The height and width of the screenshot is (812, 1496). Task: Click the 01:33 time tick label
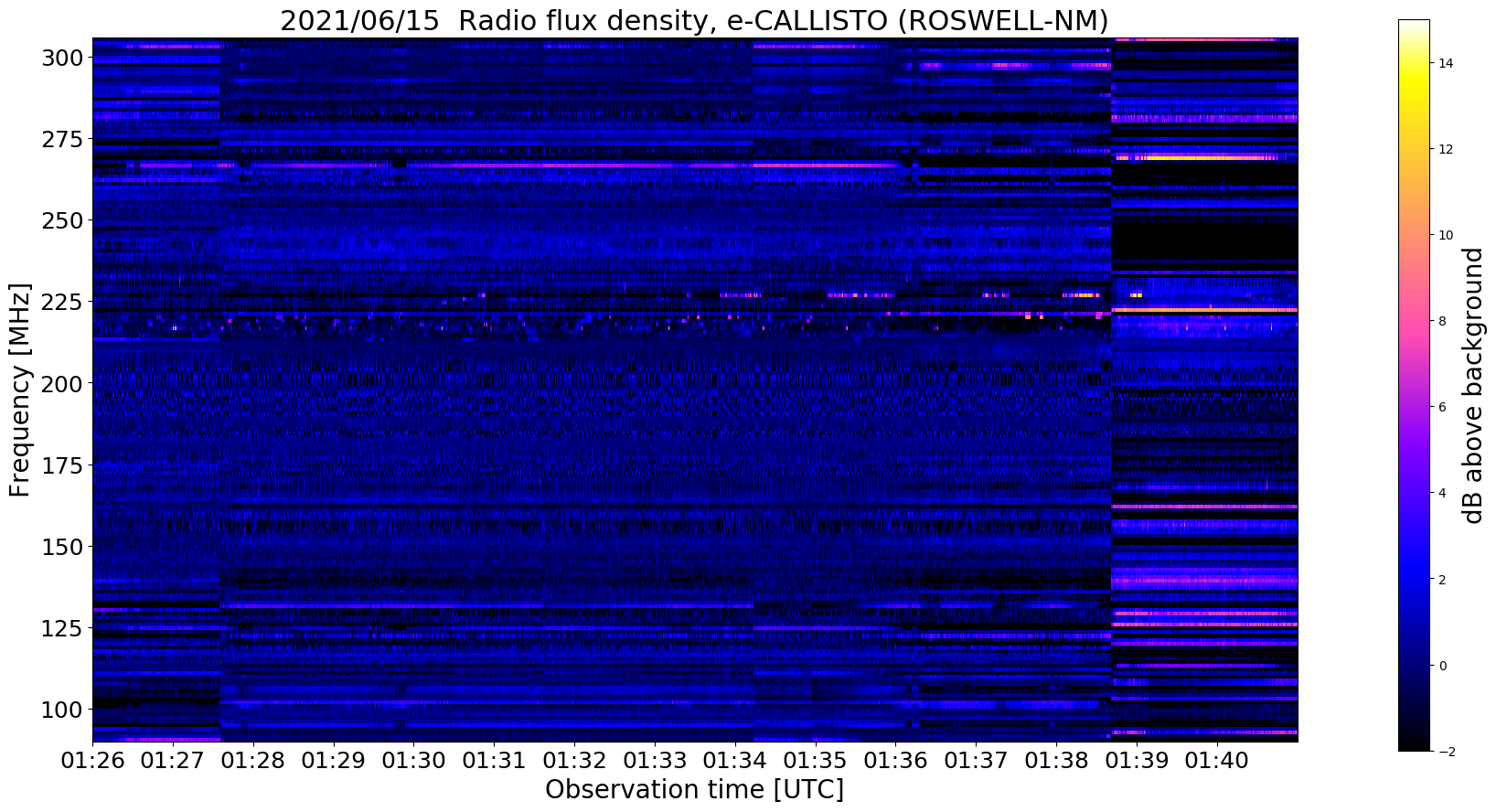(655, 760)
